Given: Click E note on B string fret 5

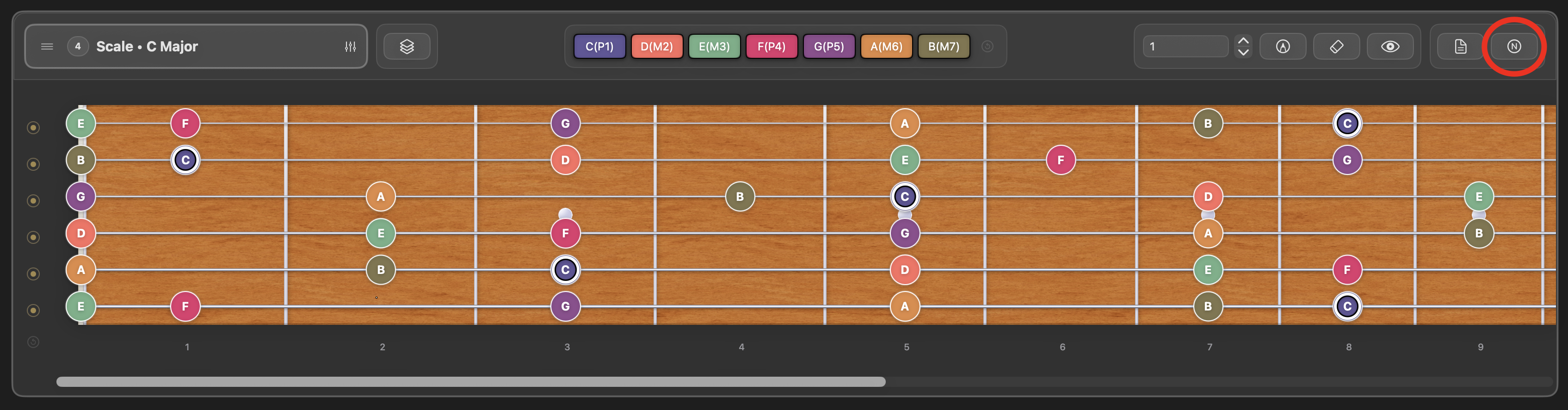Looking at the screenshot, I should pyautogui.click(x=905, y=160).
